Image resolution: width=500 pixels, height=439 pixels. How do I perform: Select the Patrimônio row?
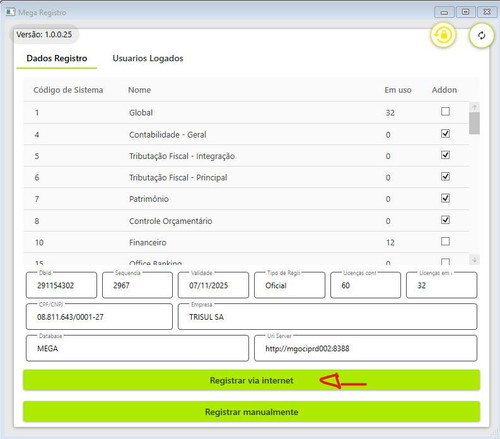pos(246,199)
